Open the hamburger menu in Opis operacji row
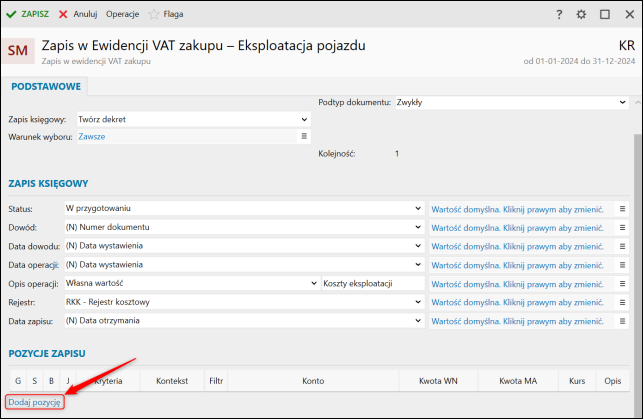The image size is (643, 419). (x=622, y=284)
